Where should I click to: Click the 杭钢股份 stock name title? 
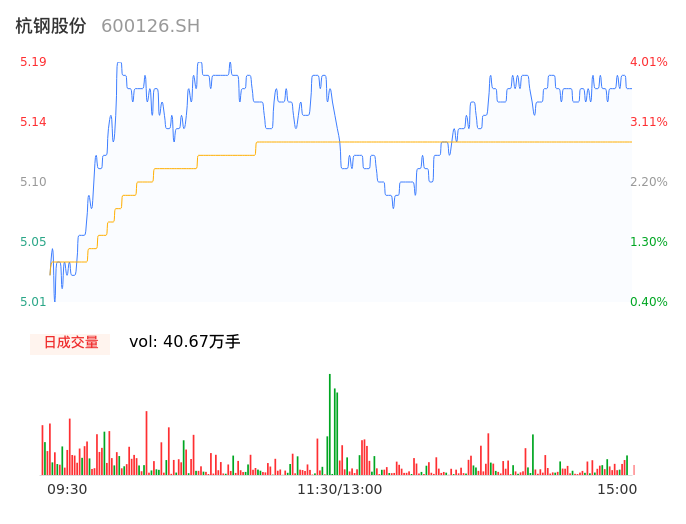click(51, 26)
